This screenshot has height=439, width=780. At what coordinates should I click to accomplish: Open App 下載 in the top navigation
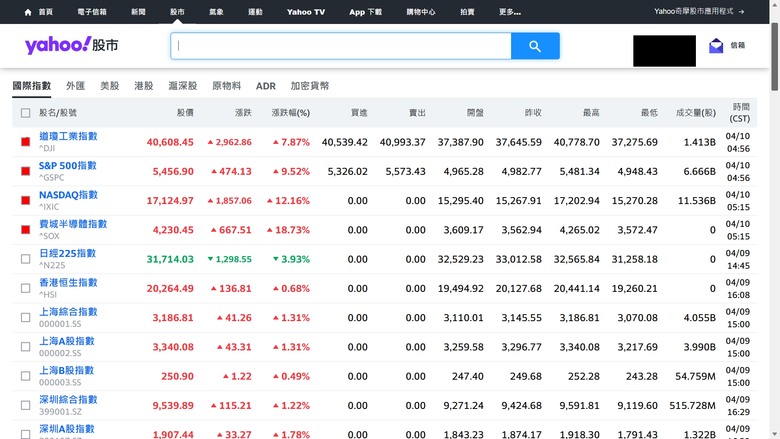365,12
